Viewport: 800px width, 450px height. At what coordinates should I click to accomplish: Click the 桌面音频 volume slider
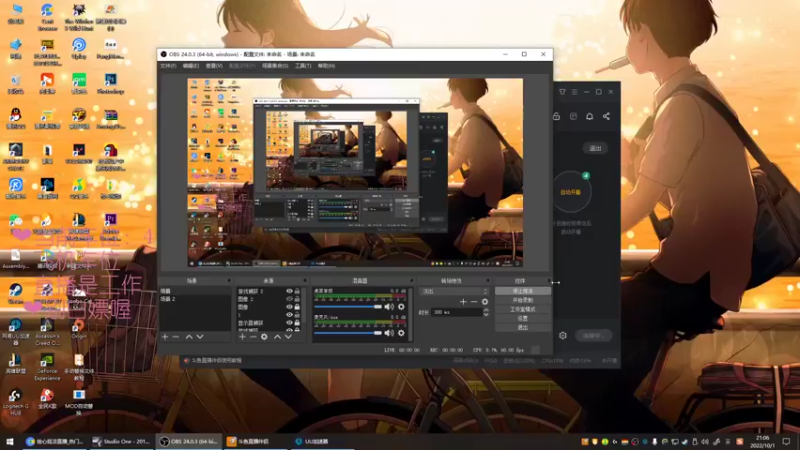348,307
